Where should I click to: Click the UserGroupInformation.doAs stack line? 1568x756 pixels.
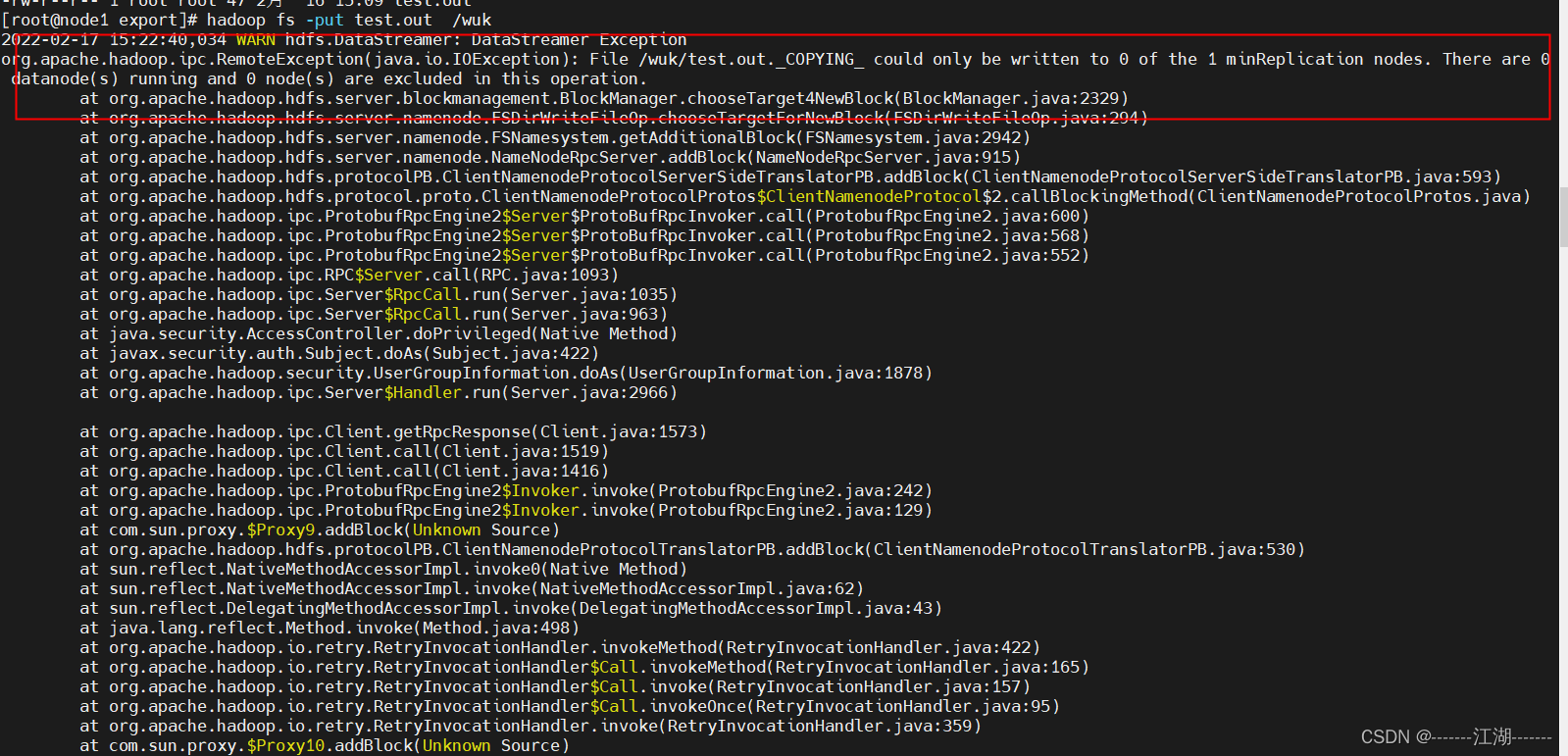coord(506,373)
